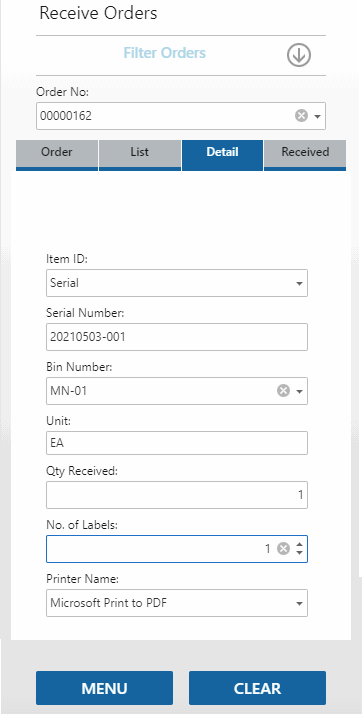Click the Filter Orders header link
This screenshot has width=362, height=714.
pos(165,53)
